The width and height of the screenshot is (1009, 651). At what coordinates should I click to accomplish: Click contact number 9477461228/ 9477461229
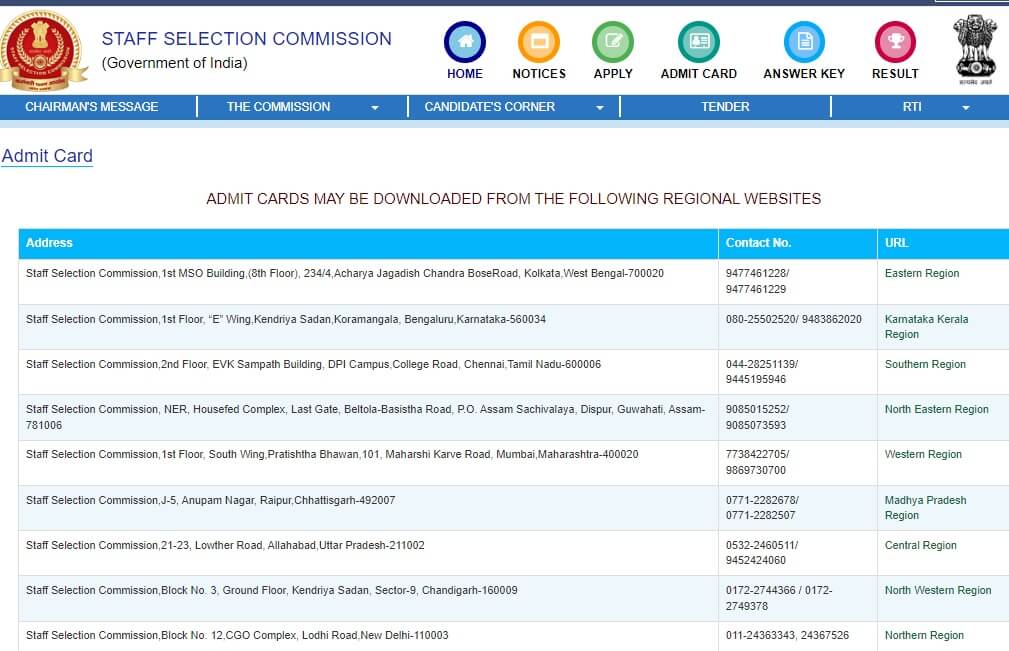757,281
